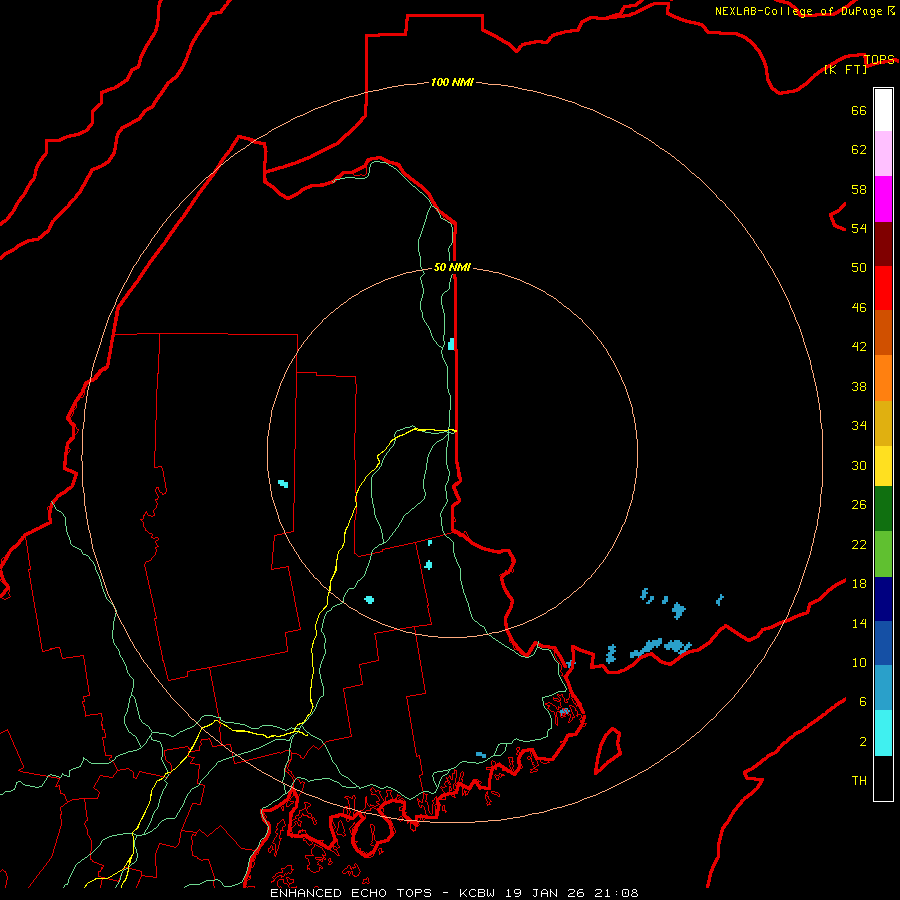The height and width of the screenshot is (900, 900).
Task: Click the 50 NMI range ring label
Action: point(452,267)
